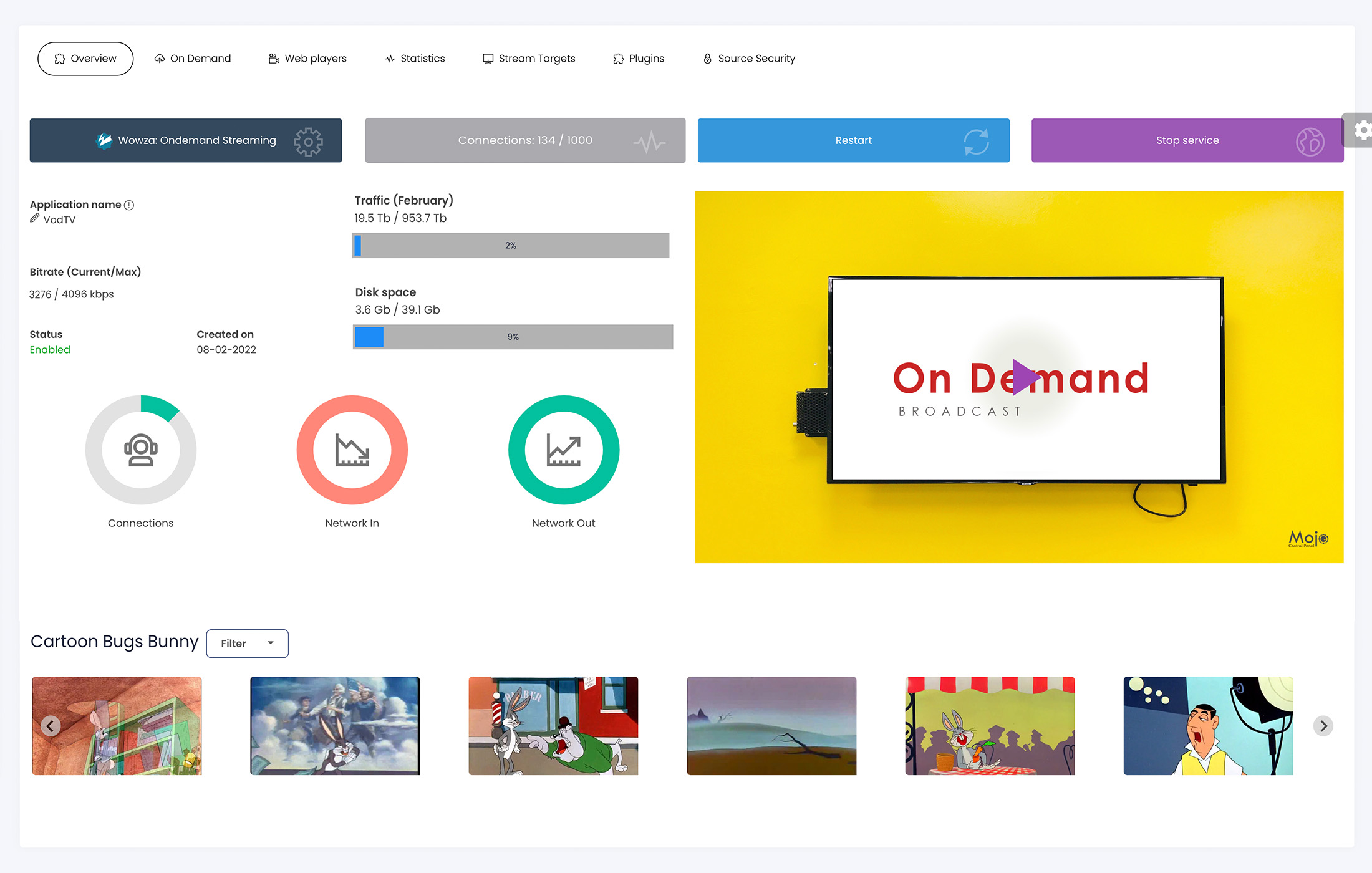Open the Wowza application settings gear

[308, 142]
